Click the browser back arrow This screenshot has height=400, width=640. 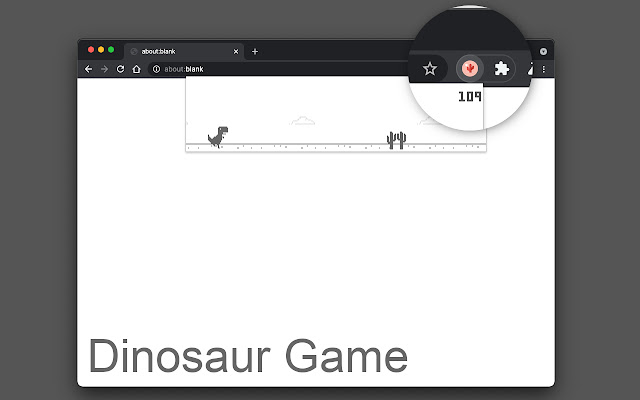pos(88,69)
